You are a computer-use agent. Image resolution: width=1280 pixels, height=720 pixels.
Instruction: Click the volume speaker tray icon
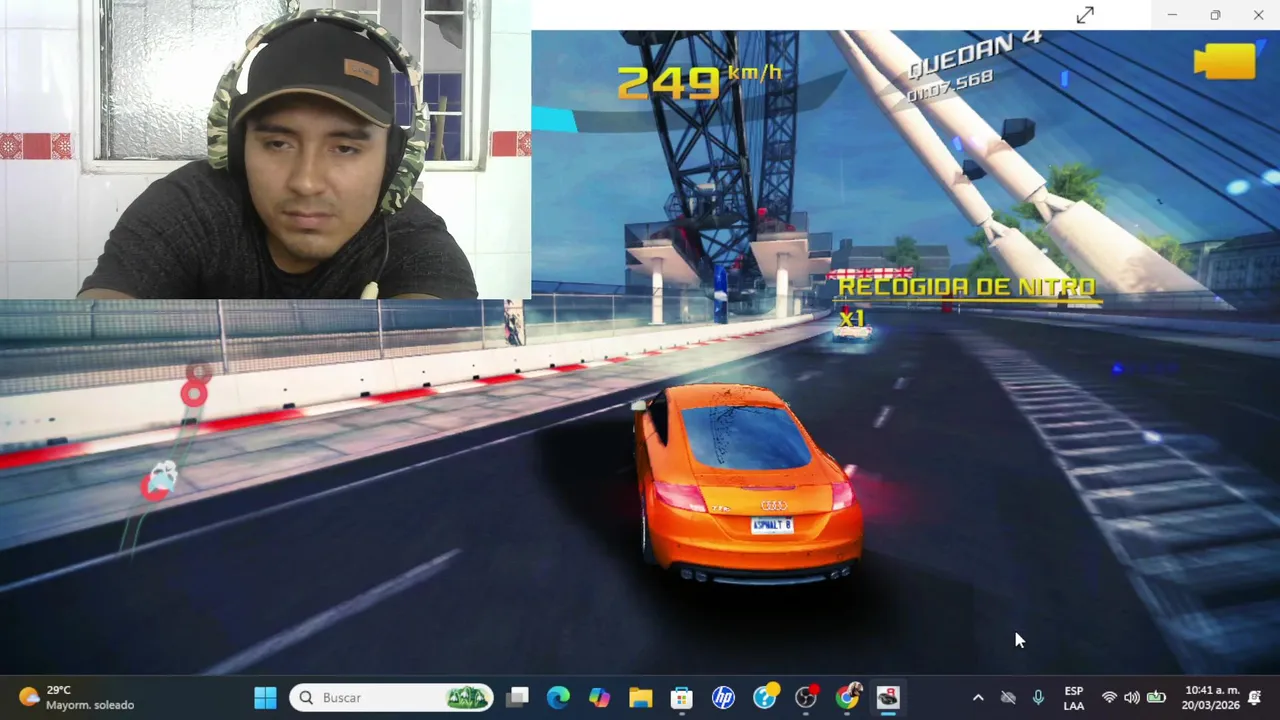pyautogui.click(x=1132, y=698)
